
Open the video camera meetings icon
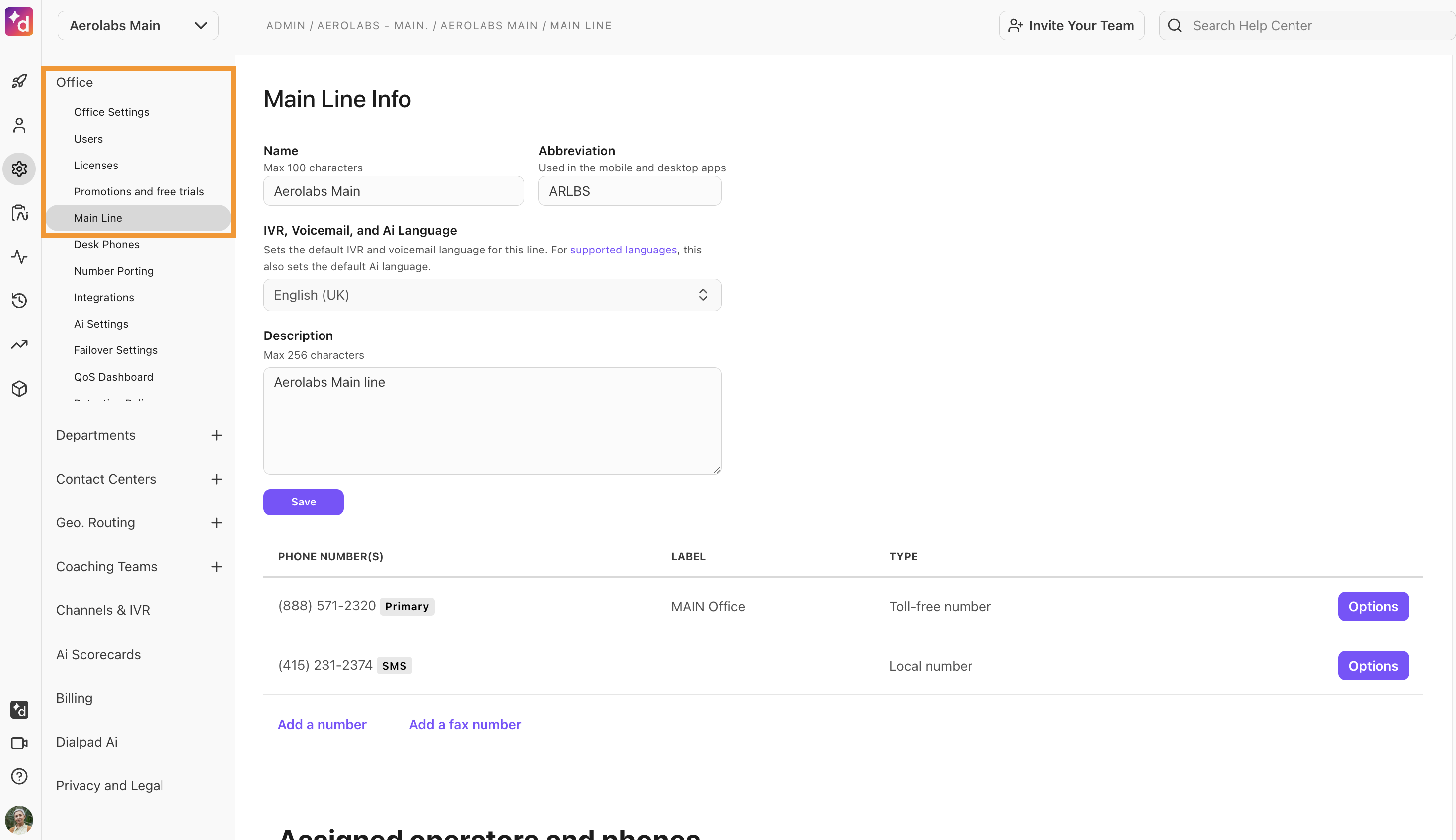[x=19, y=743]
